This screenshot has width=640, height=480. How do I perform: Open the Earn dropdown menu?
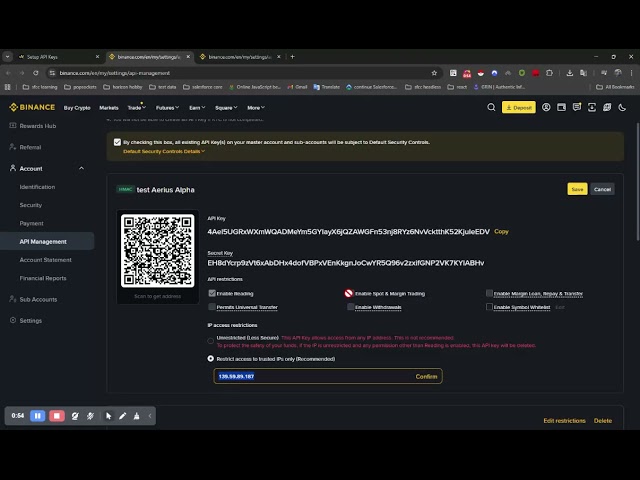pyautogui.click(x=197, y=108)
